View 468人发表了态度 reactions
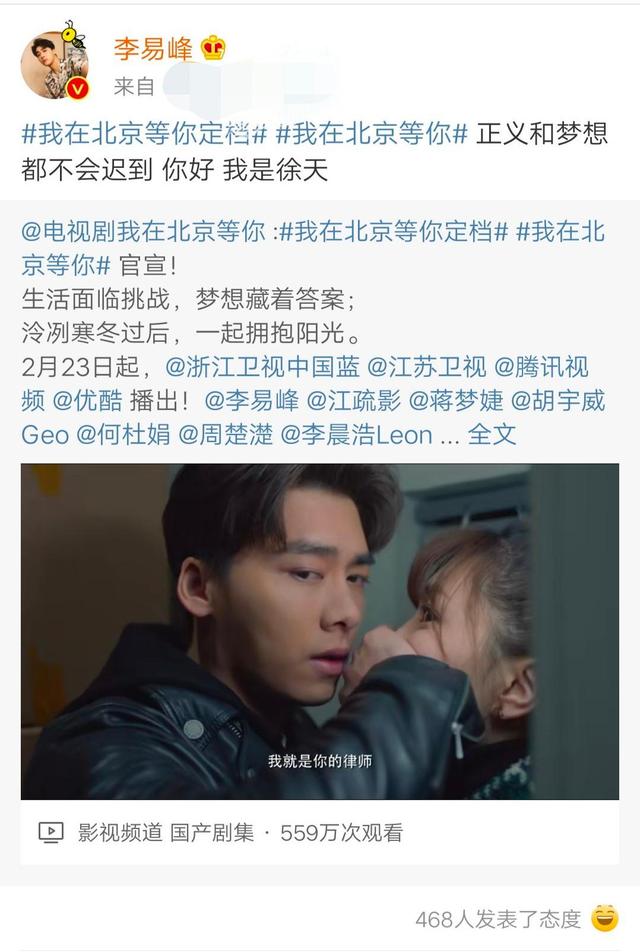The image size is (640, 952). (499, 919)
